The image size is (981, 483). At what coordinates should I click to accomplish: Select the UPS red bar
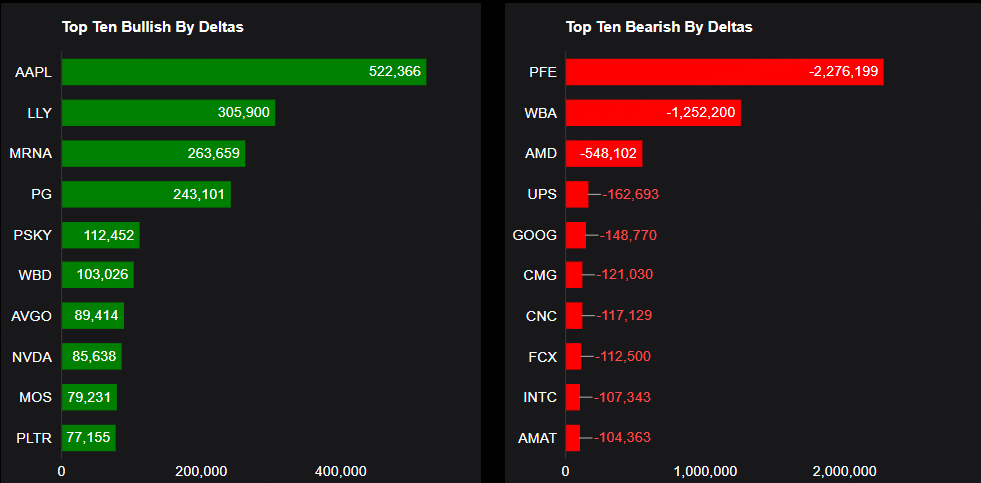577,194
